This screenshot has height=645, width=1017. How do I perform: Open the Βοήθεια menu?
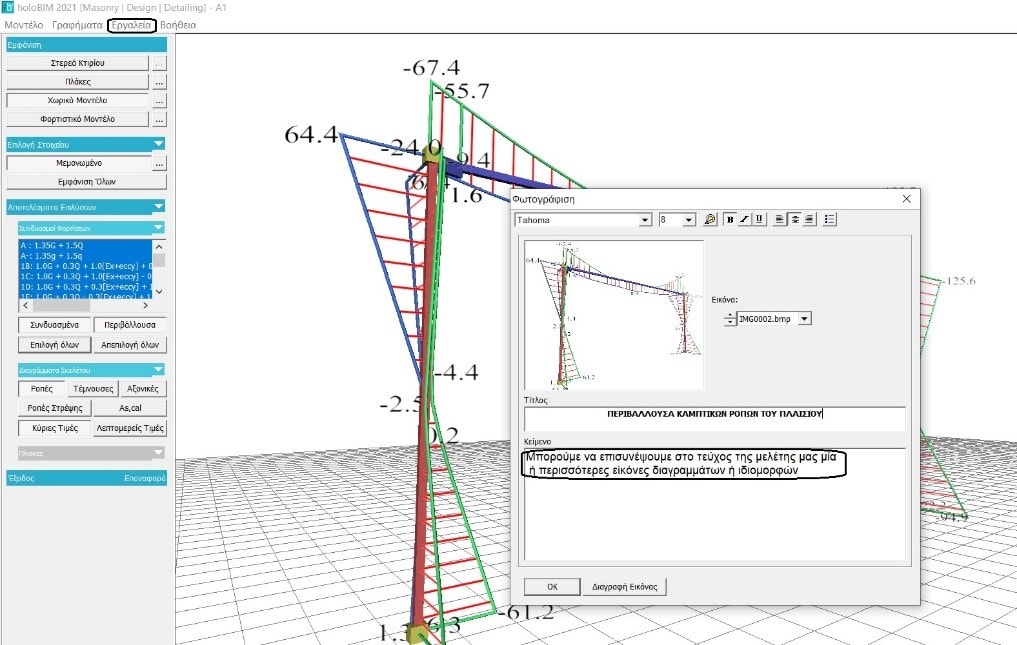tap(178, 25)
